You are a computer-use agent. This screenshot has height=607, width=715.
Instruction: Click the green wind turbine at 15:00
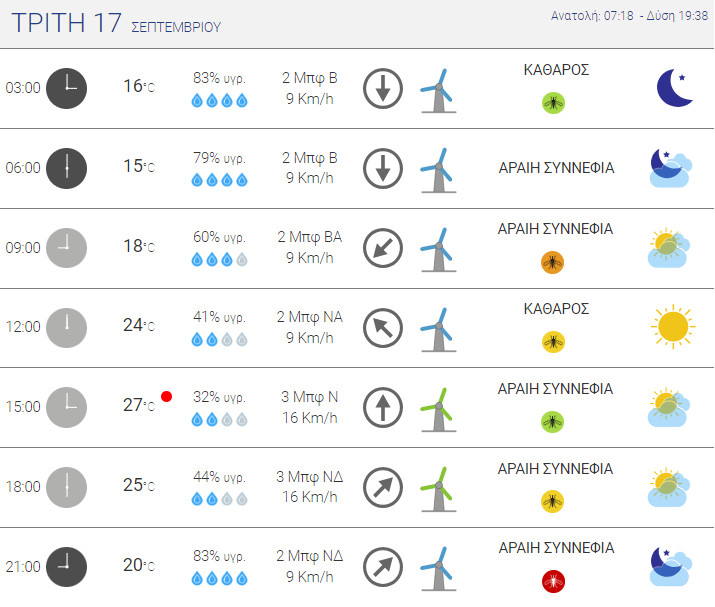tap(438, 410)
